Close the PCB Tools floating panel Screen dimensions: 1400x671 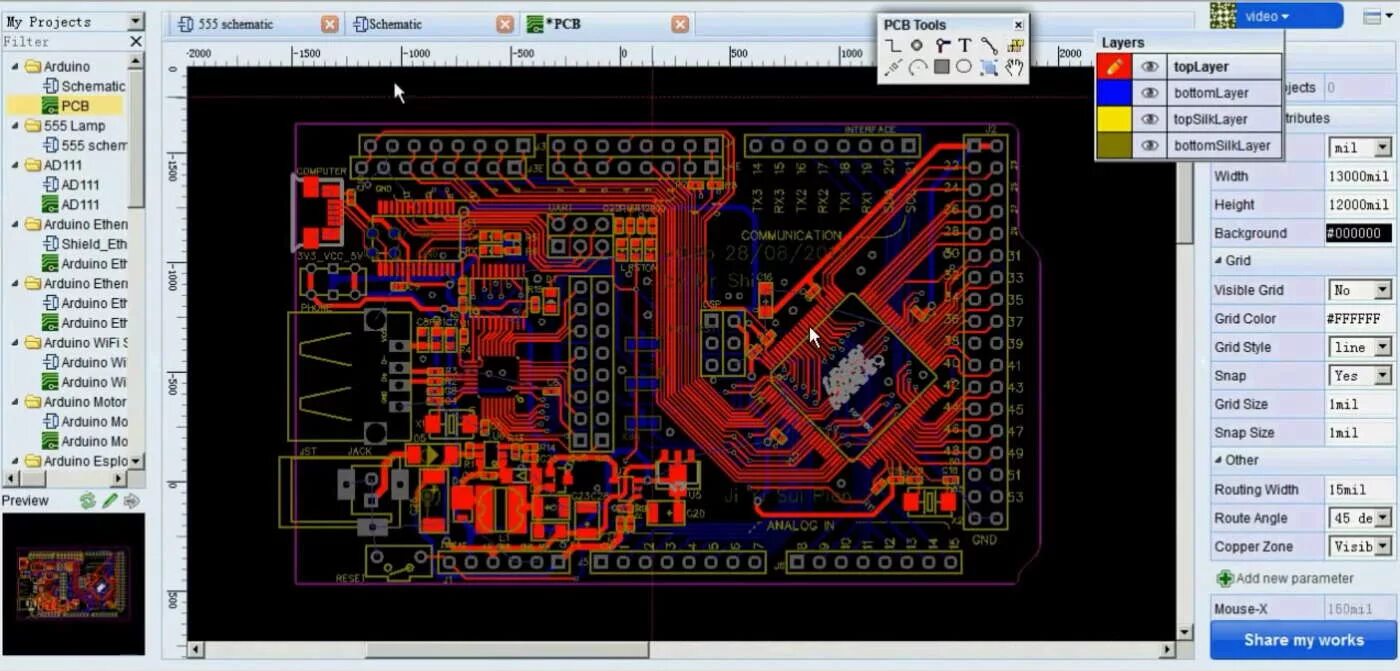pyautogui.click(x=1018, y=25)
